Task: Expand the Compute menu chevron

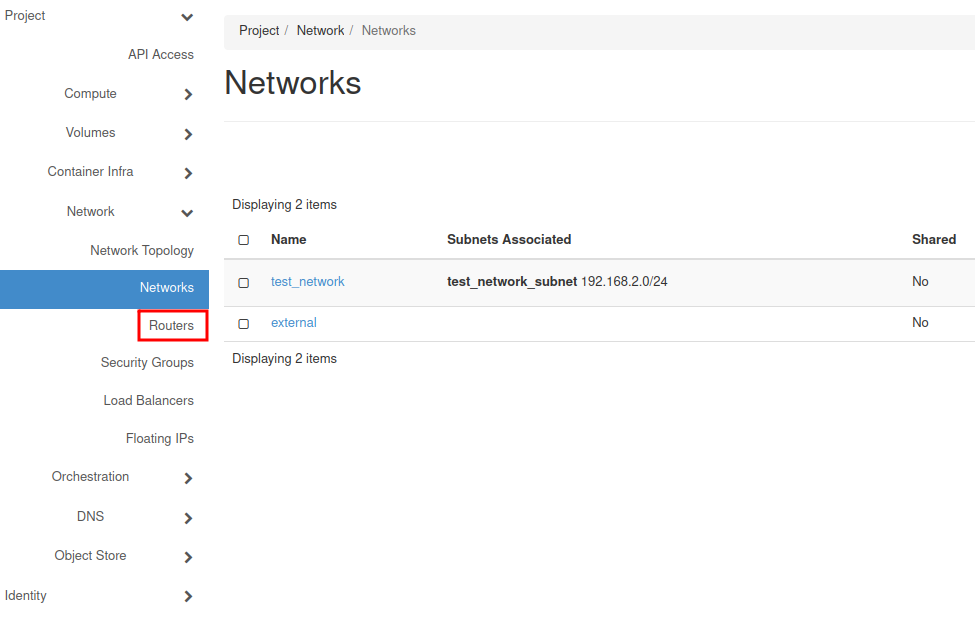Action: click(188, 95)
